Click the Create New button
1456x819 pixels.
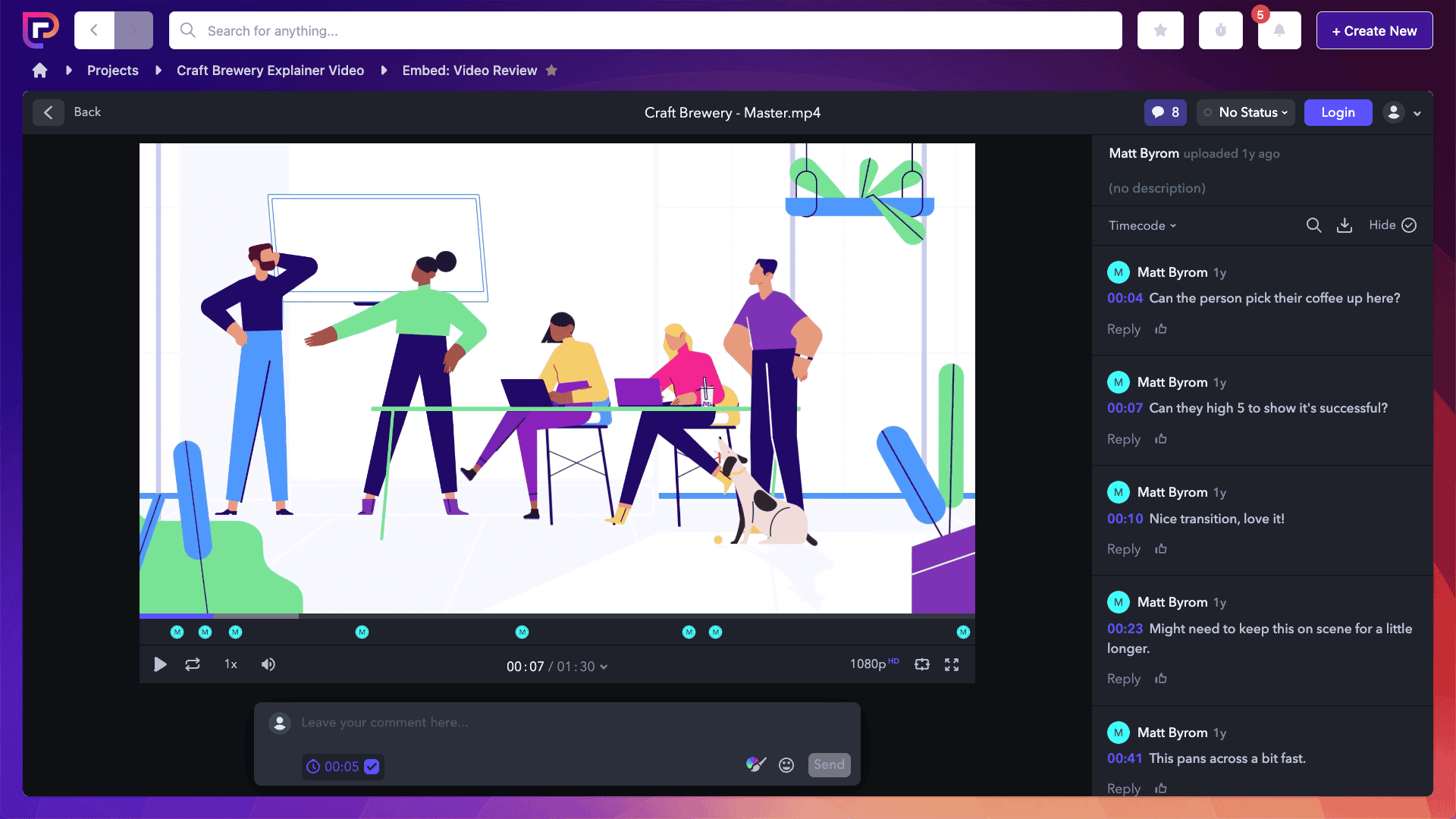pyautogui.click(x=1374, y=31)
